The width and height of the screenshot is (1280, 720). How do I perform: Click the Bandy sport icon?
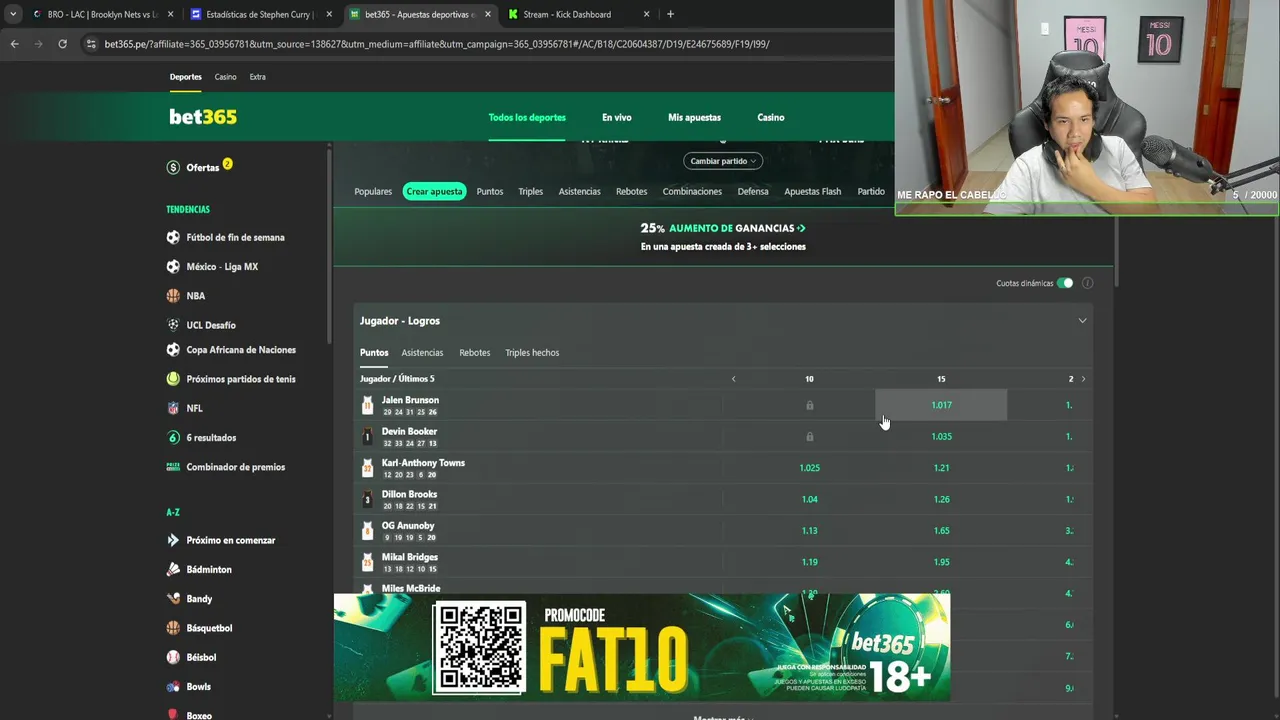point(173,598)
